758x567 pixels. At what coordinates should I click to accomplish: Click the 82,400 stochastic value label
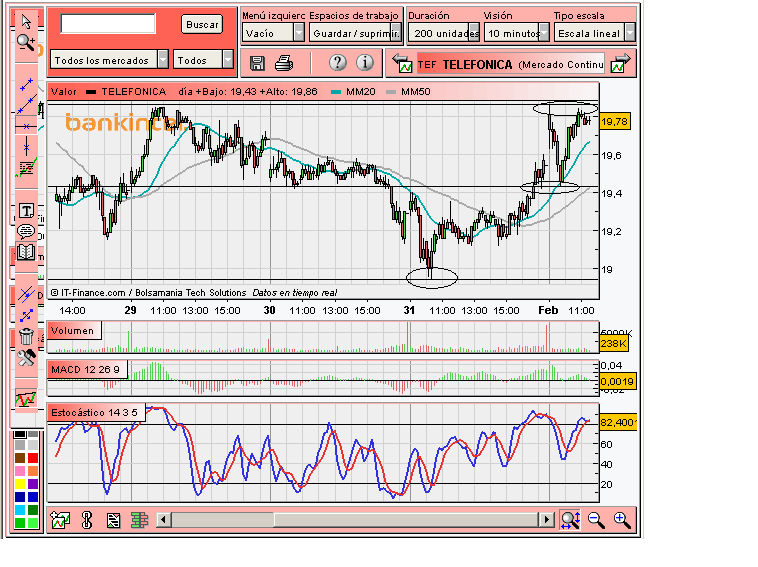pyautogui.click(x=617, y=422)
